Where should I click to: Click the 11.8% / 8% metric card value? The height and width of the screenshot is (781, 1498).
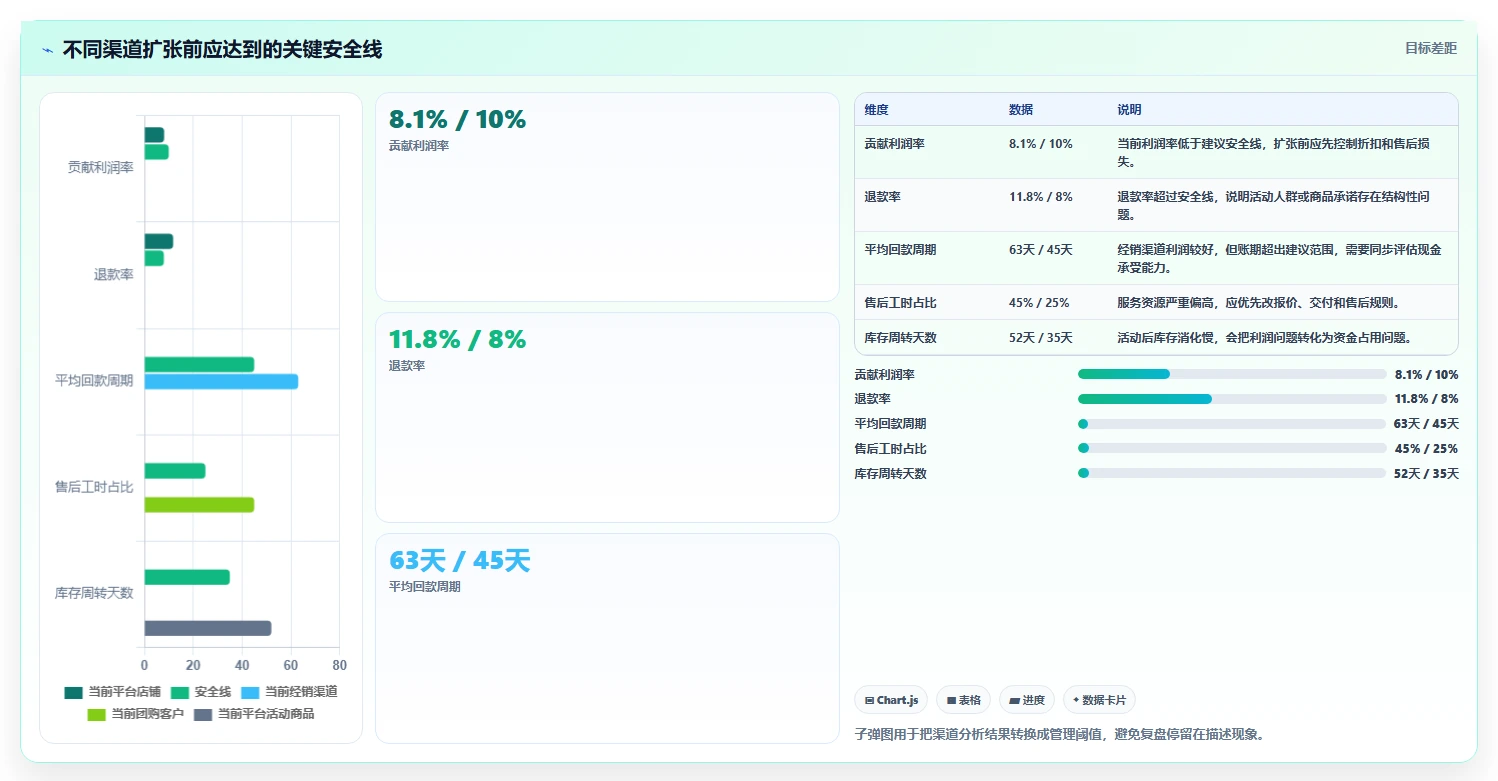(457, 339)
